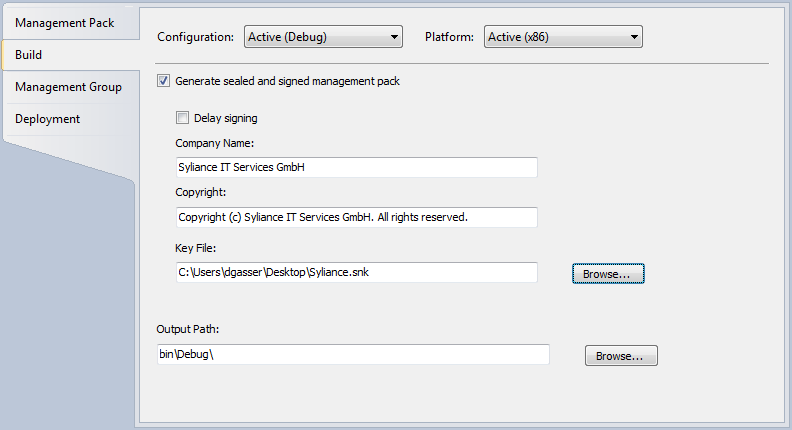Go to the Deployment tab

coord(48,119)
